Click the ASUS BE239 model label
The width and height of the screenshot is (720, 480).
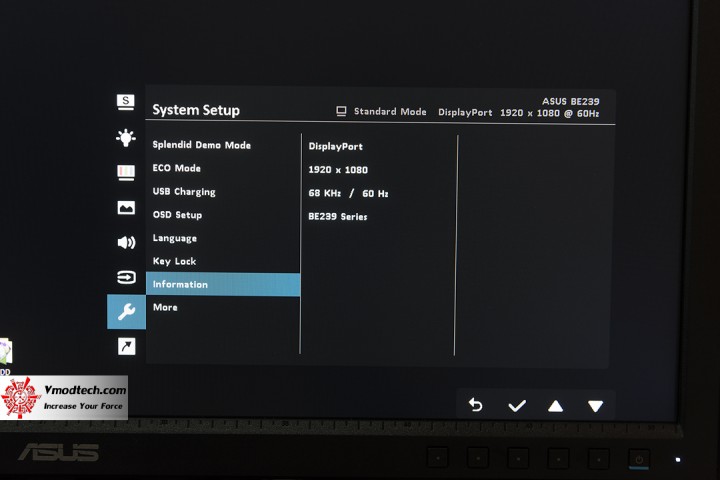click(x=571, y=101)
